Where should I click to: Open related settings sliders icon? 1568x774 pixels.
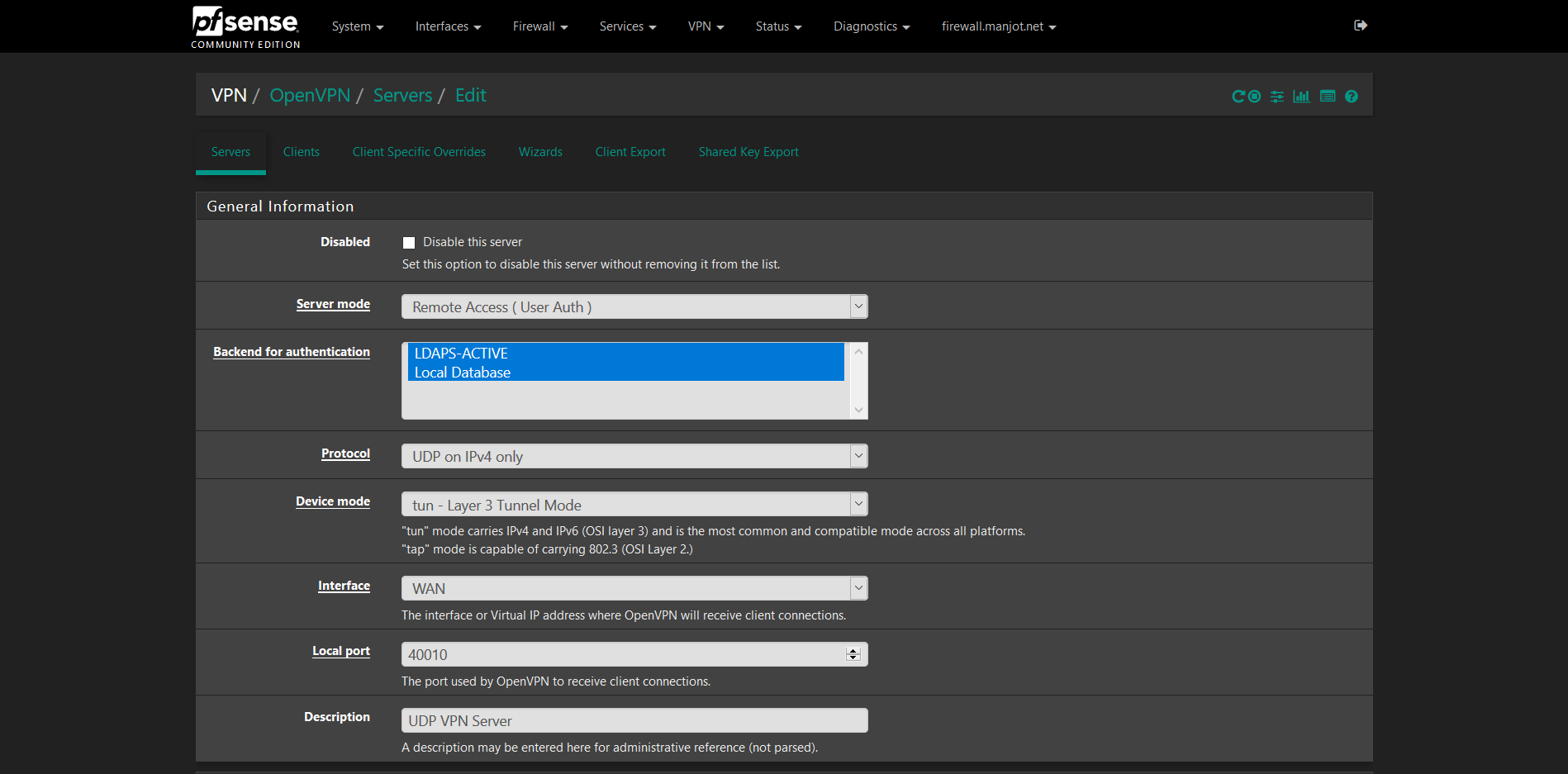pos(1277,97)
